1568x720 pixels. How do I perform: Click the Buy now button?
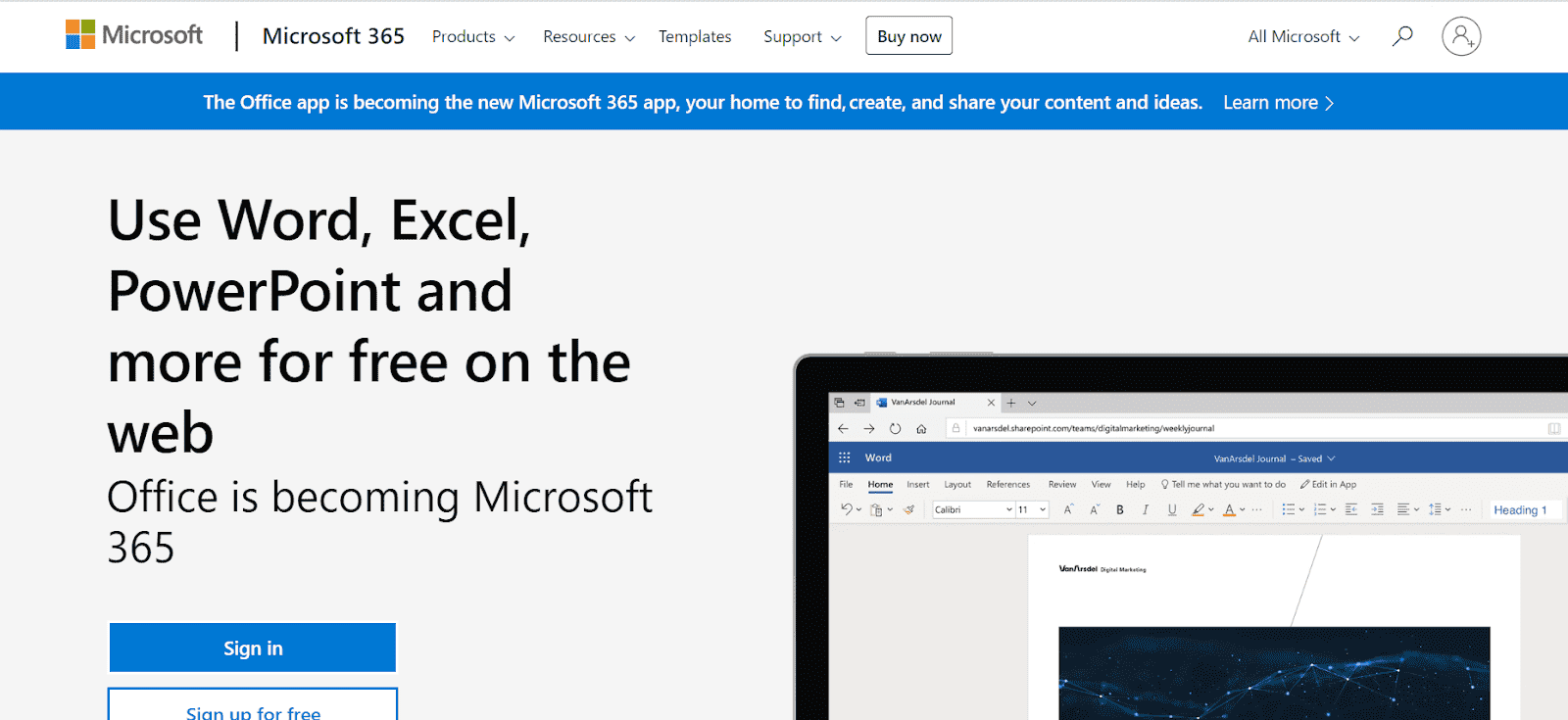click(909, 36)
